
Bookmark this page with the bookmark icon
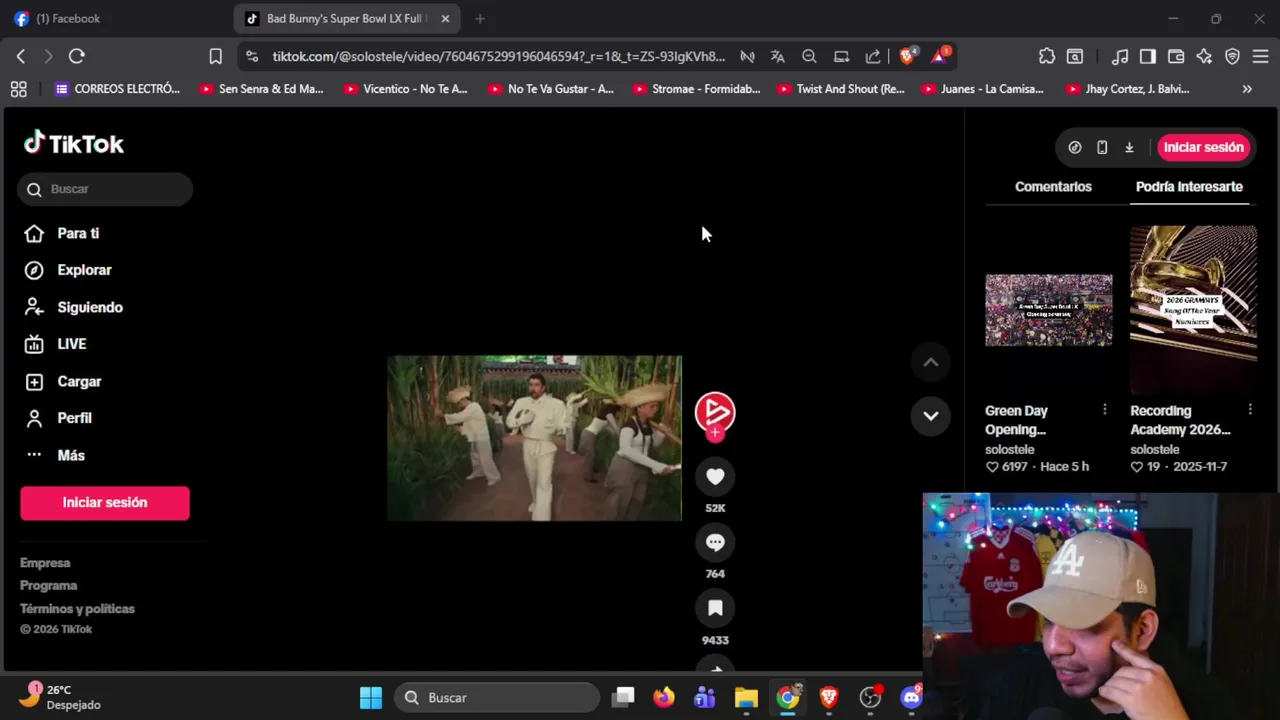pos(215,57)
